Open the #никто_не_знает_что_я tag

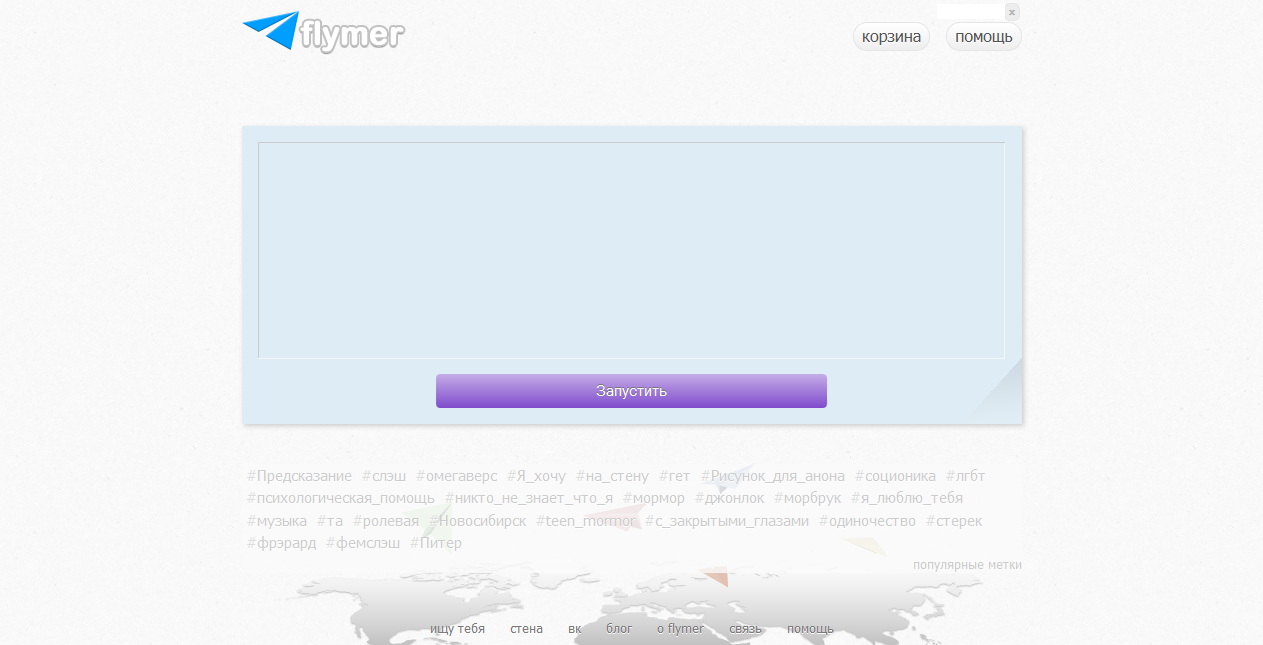(529, 498)
